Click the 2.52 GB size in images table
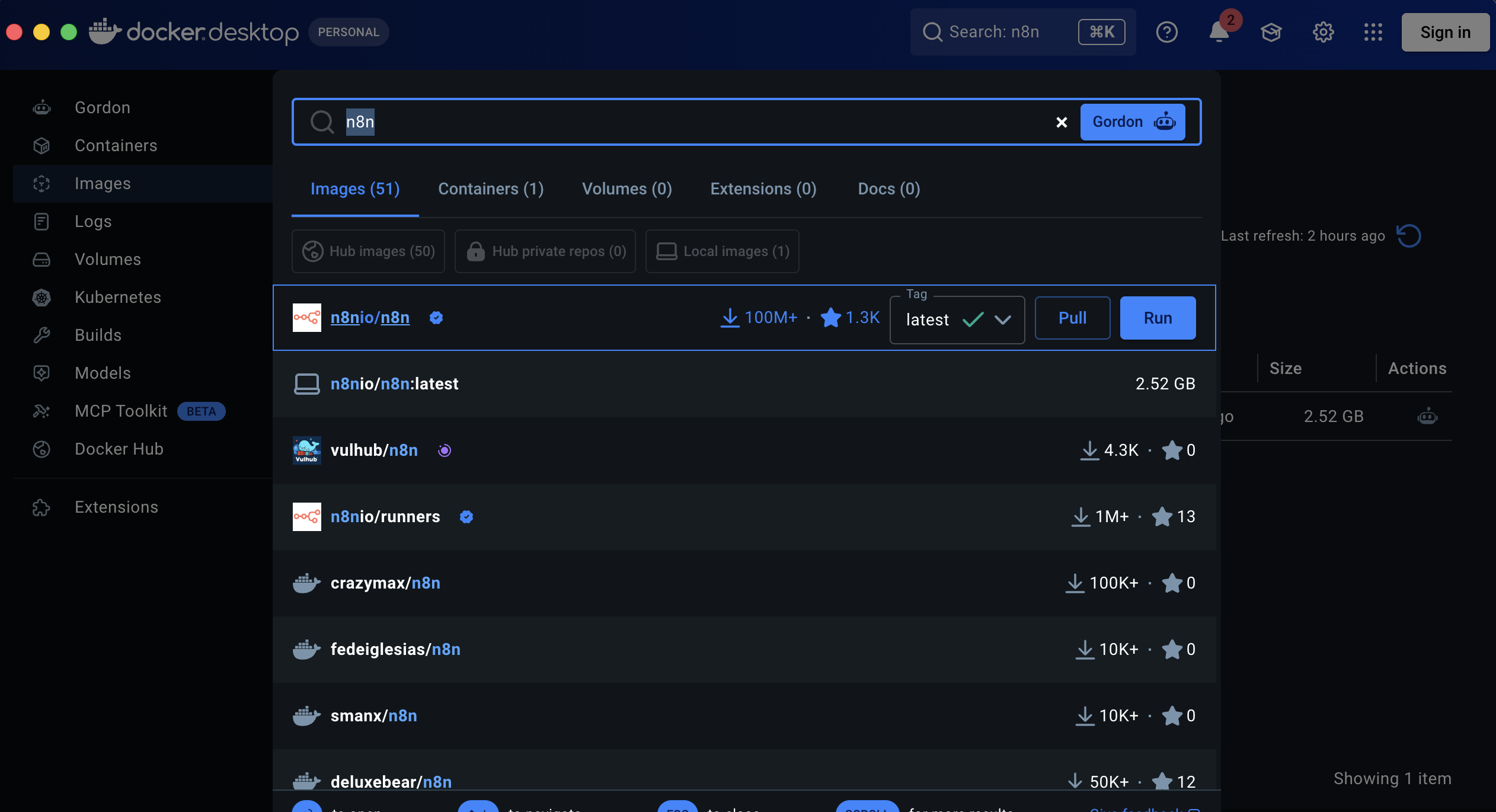This screenshot has height=812, width=1496. (1334, 417)
